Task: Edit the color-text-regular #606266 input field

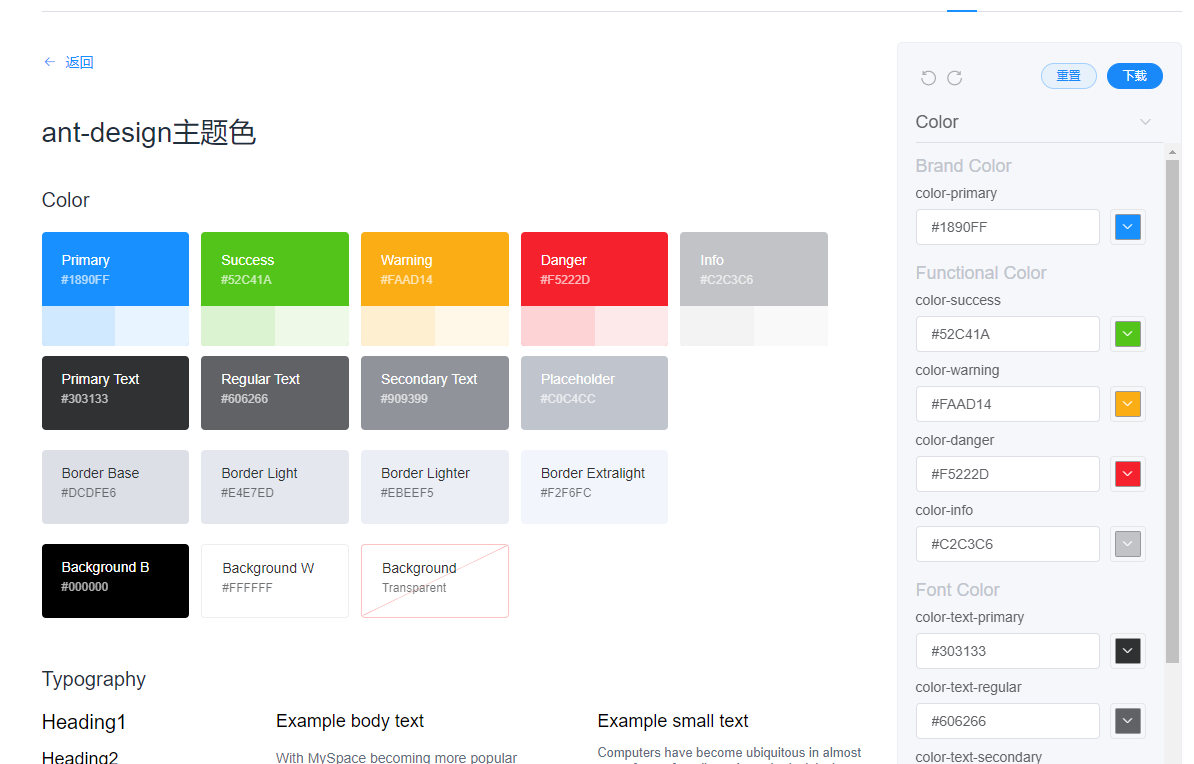Action: point(1007,721)
